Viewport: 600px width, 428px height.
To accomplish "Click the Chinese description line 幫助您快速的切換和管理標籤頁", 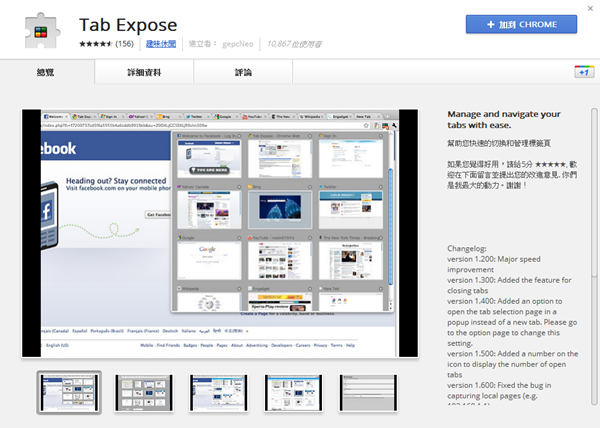I will 499,143.
